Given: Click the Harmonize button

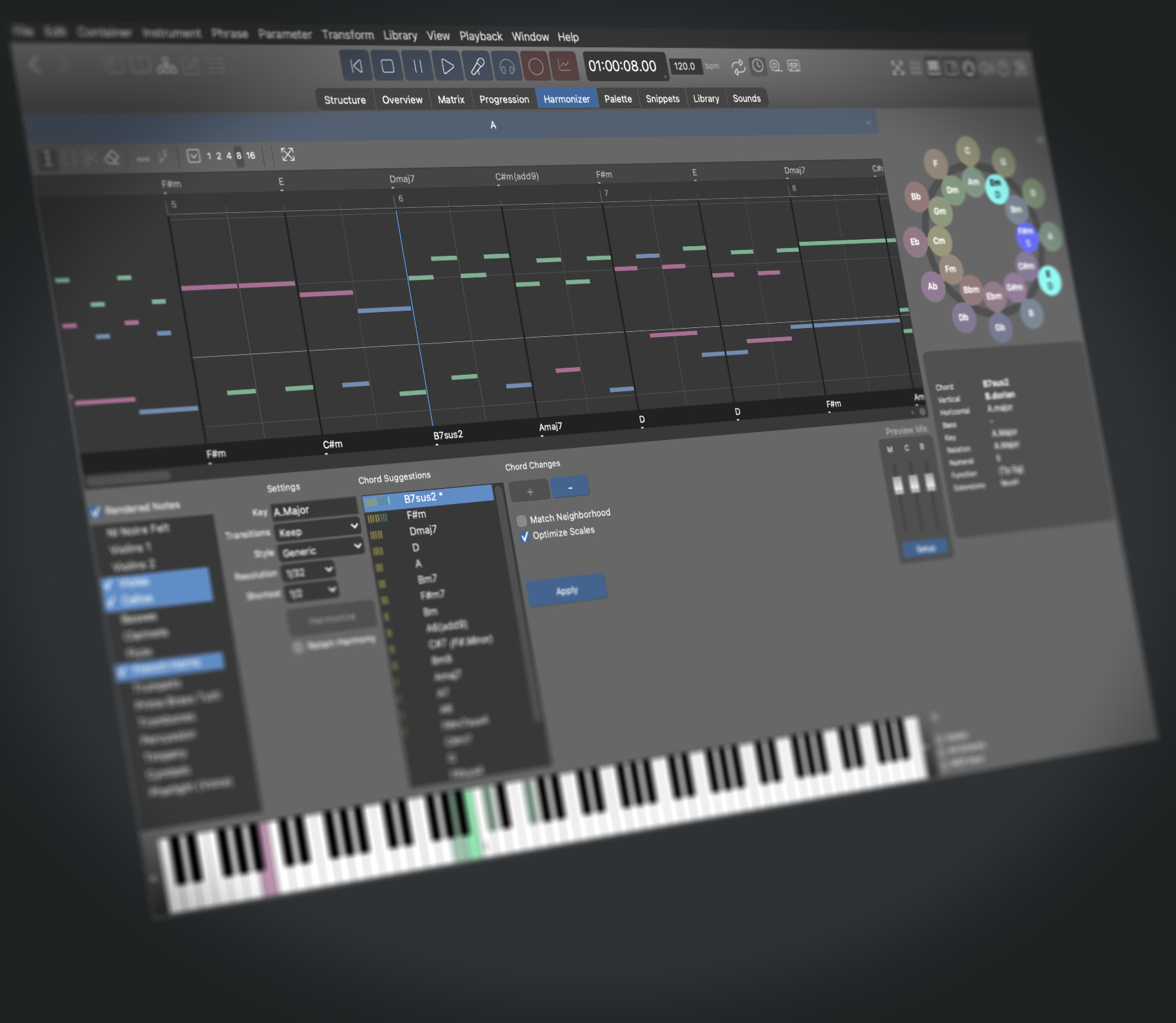Looking at the screenshot, I should point(332,618).
